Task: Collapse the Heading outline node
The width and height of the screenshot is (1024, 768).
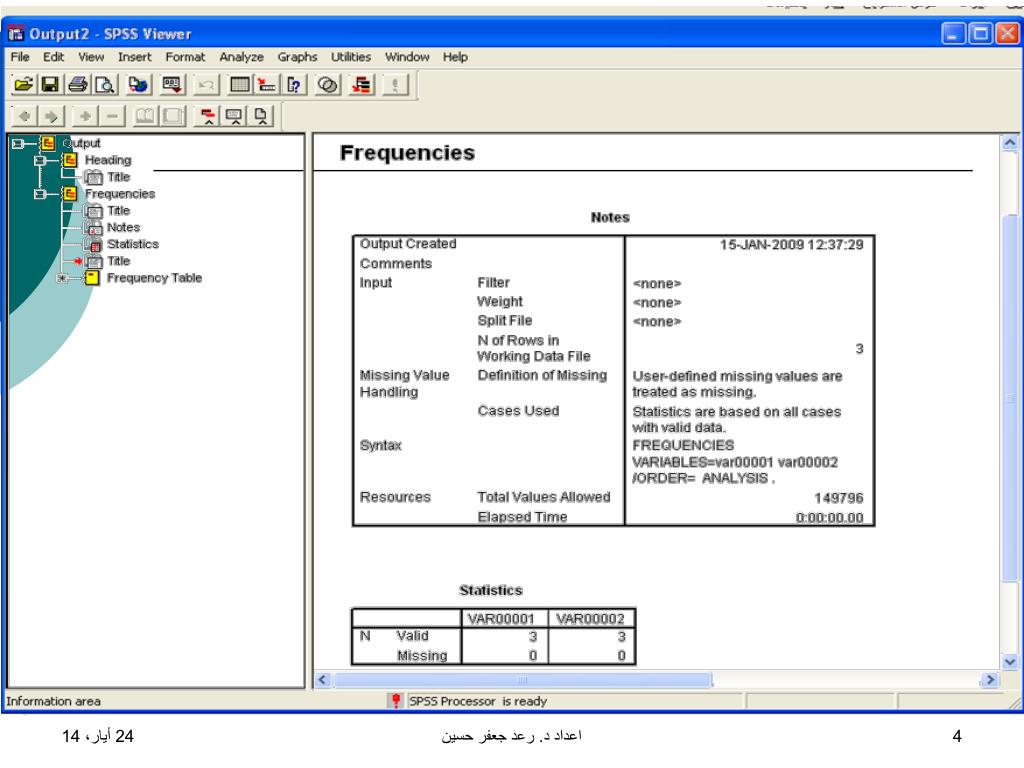Action: (x=40, y=160)
